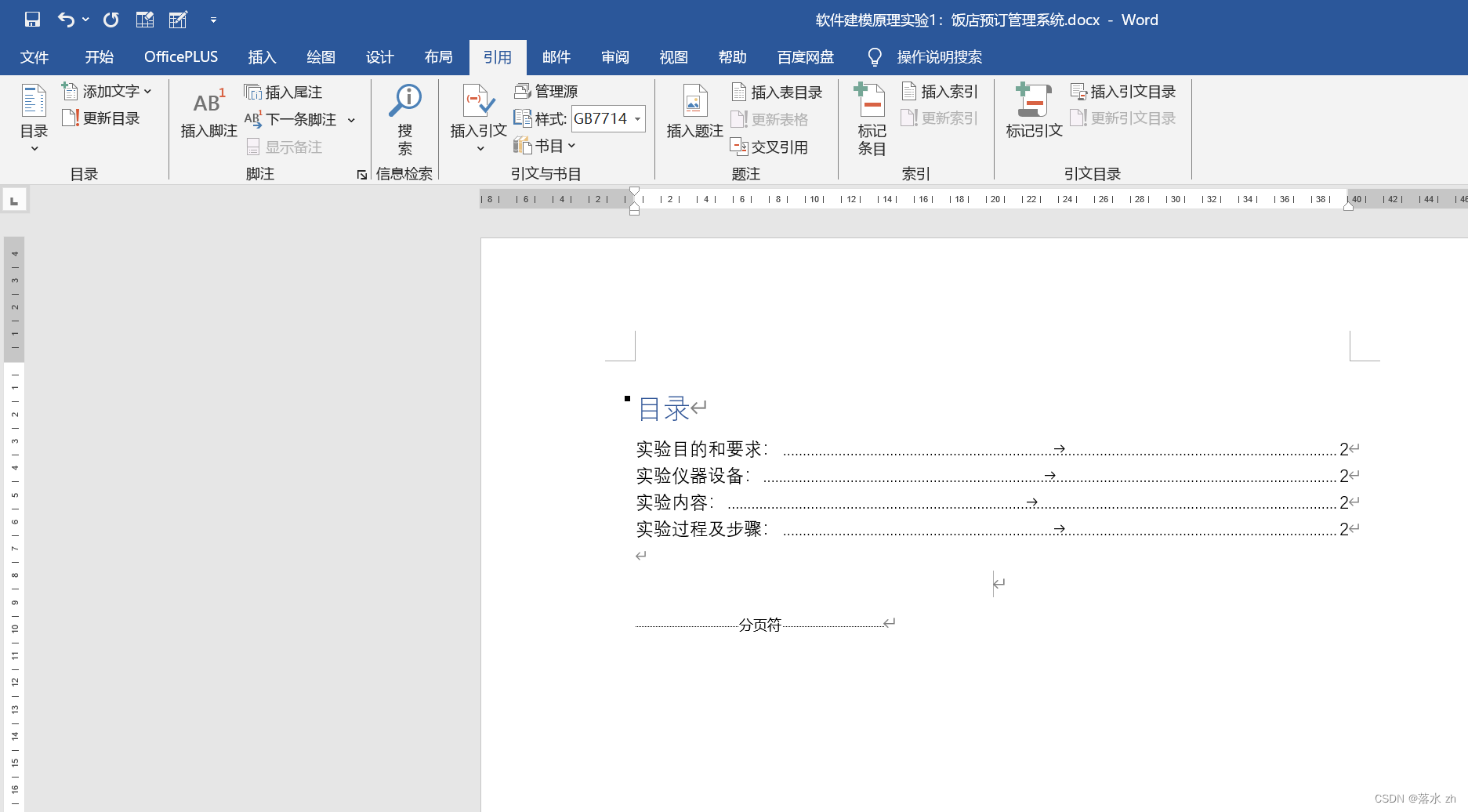Click the first-line indent marker on the ruler
The height and width of the screenshot is (812, 1468).
(635, 191)
